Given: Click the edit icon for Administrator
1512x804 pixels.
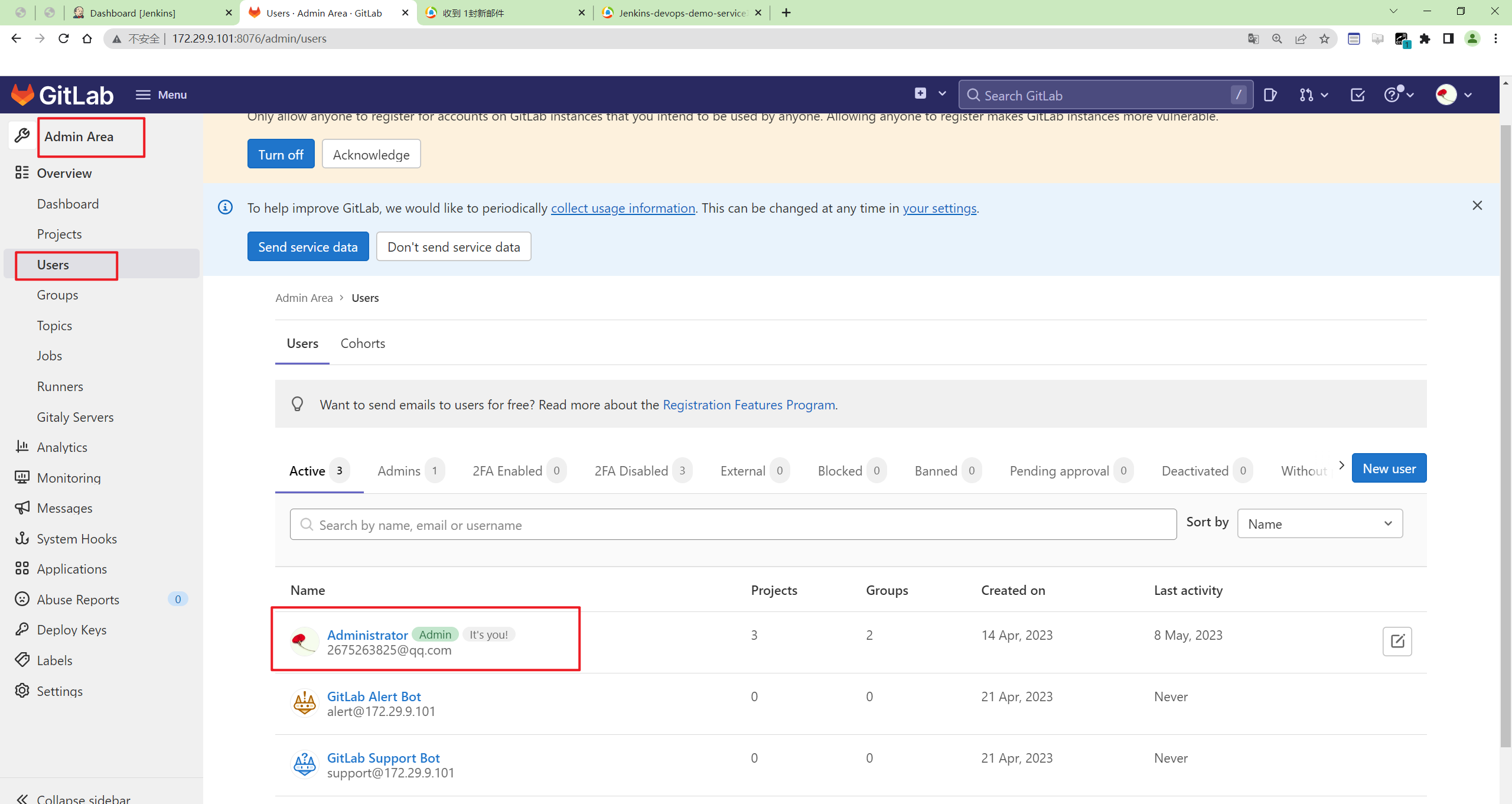Looking at the screenshot, I should pos(1397,641).
